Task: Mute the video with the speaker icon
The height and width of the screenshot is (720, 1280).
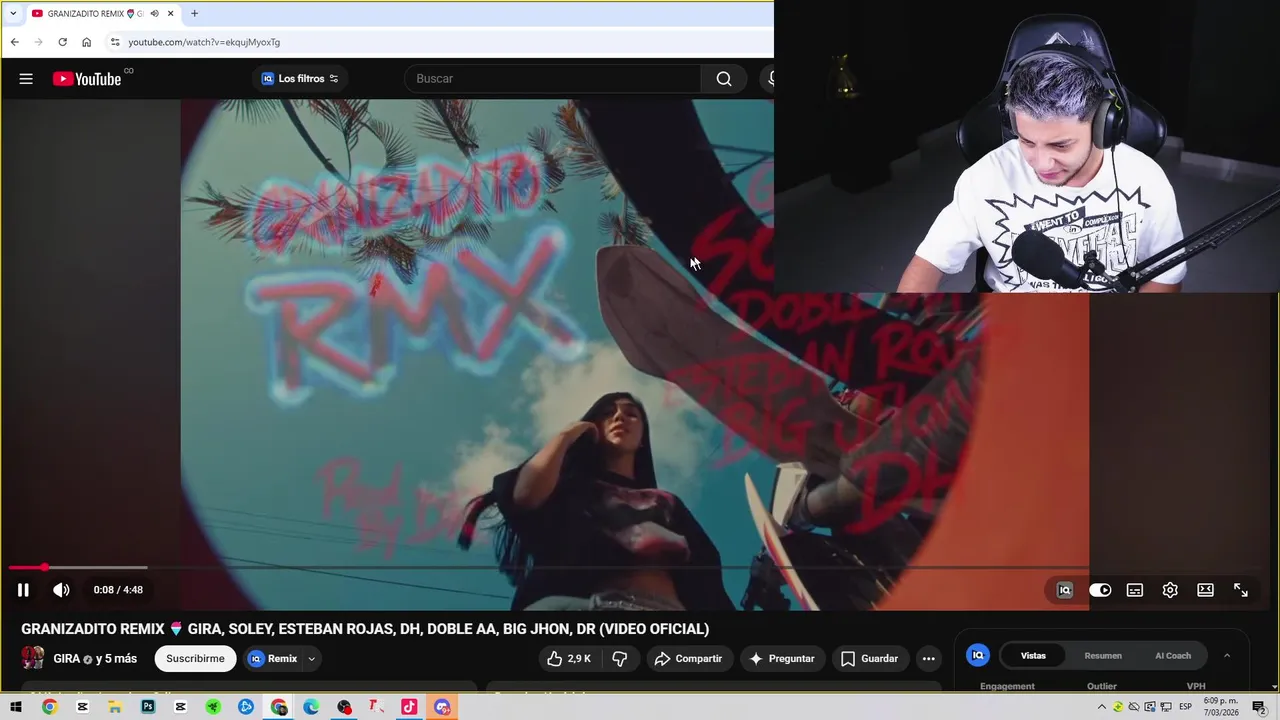Action: click(x=61, y=590)
